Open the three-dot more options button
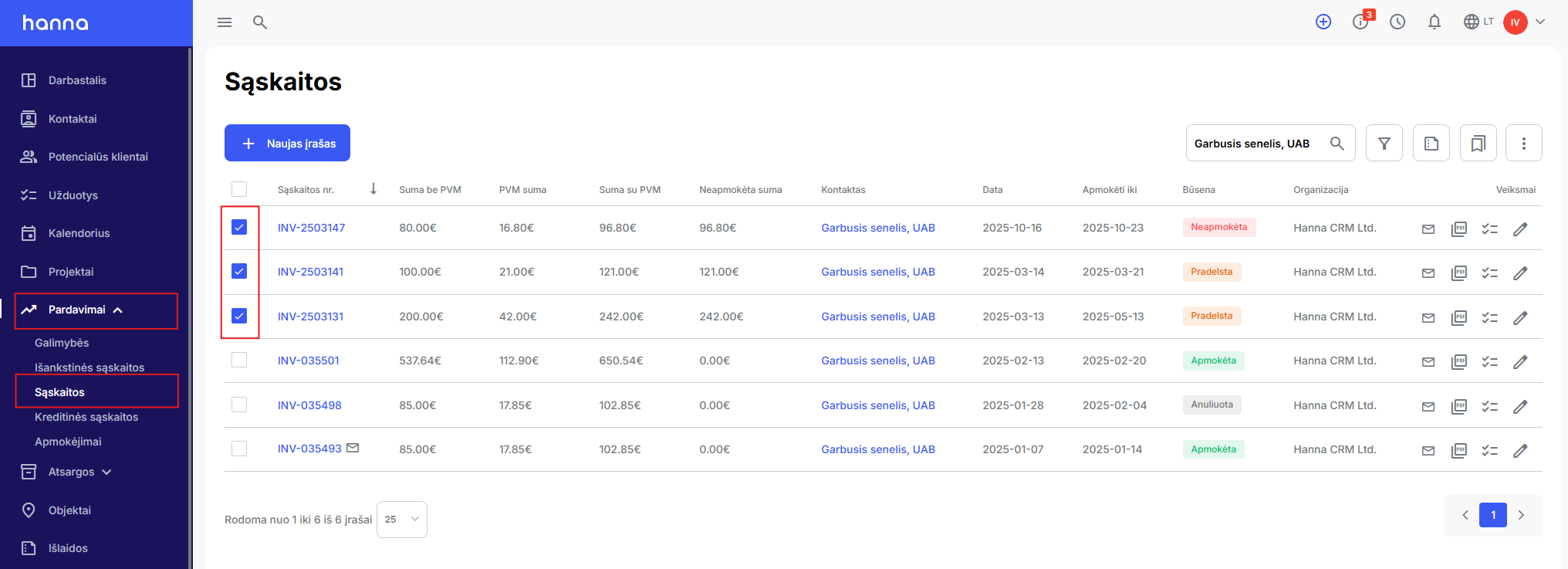Image resolution: width=1568 pixels, height=569 pixels. tap(1524, 143)
